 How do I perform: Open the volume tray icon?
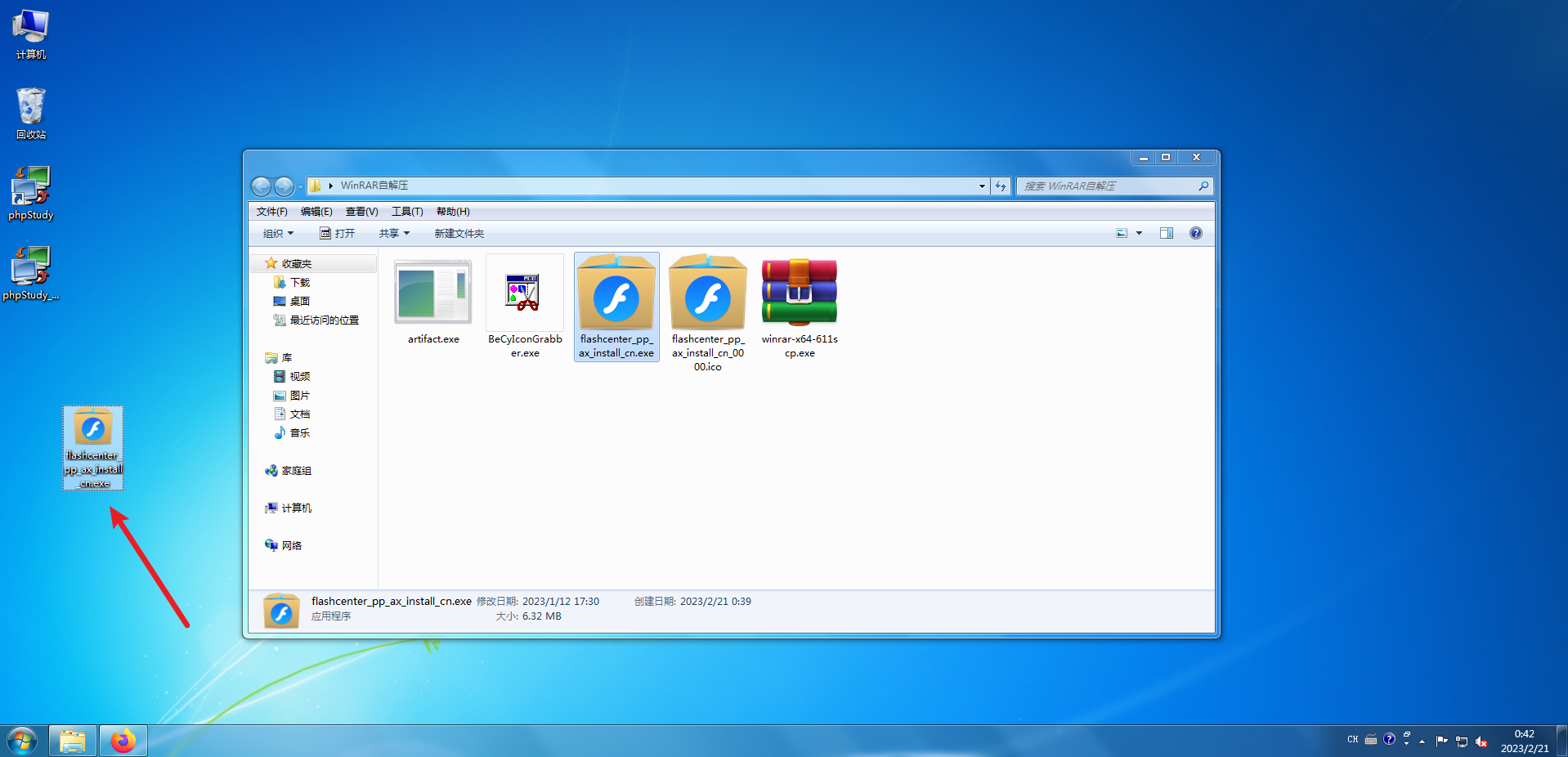[1481, 741]
